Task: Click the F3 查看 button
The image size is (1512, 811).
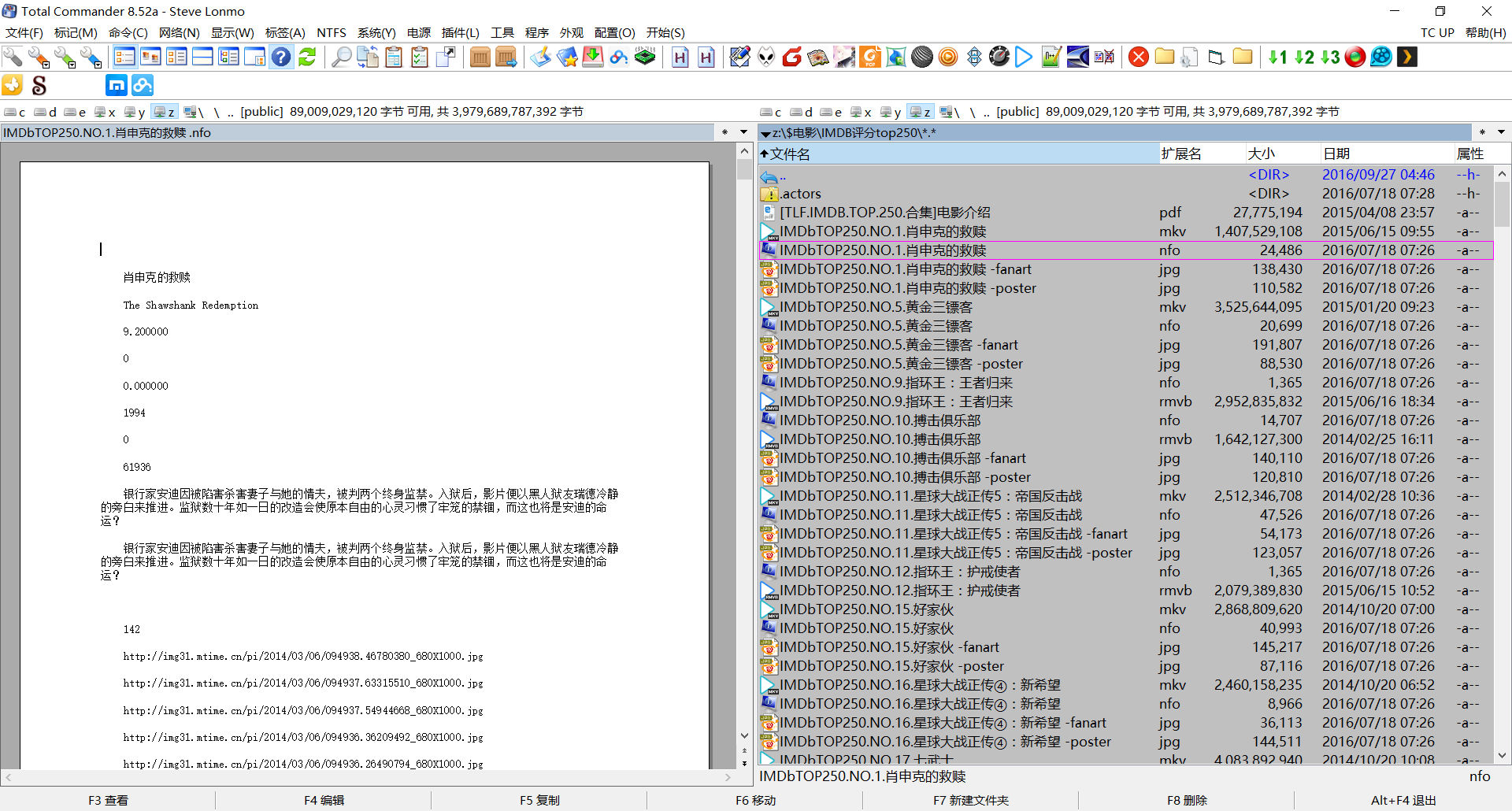Action: point(108,800)
